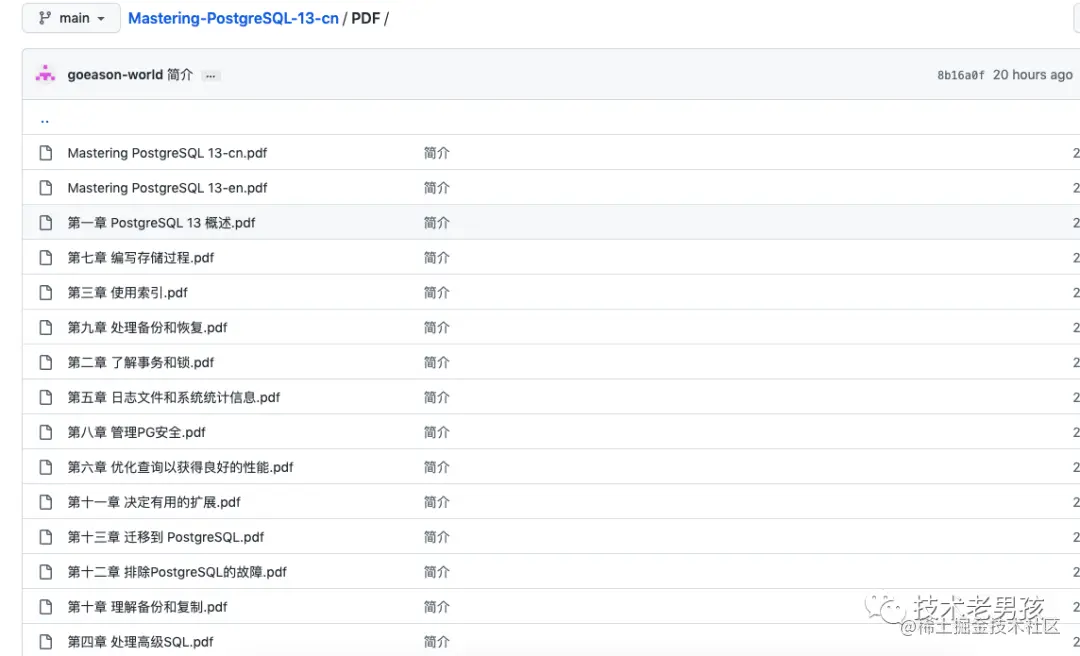Click '20 hours ago' commit timestamp
1080x656 pixels.
point(1032,75)
